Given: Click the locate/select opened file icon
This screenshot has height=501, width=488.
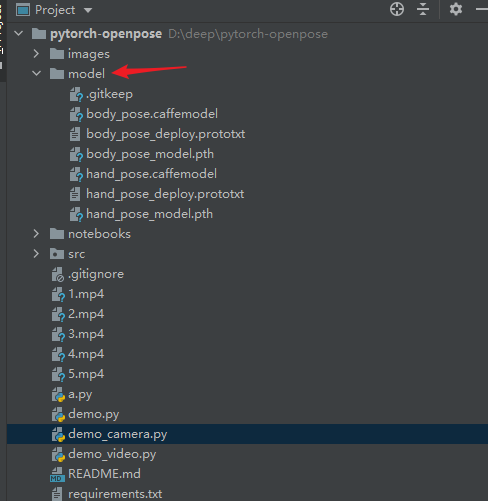Looking at the screenshot, I should click(397, 9).
